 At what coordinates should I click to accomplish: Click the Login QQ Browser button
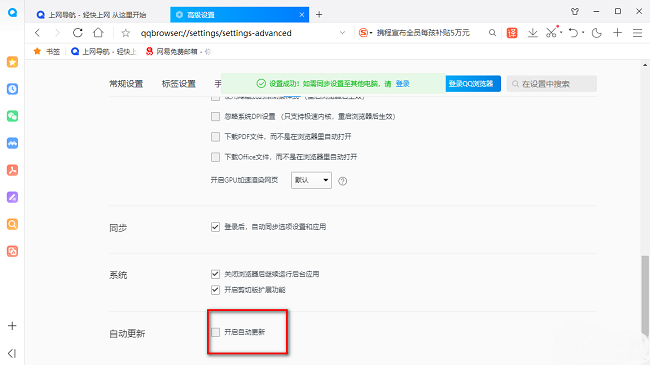click(473, 84)
